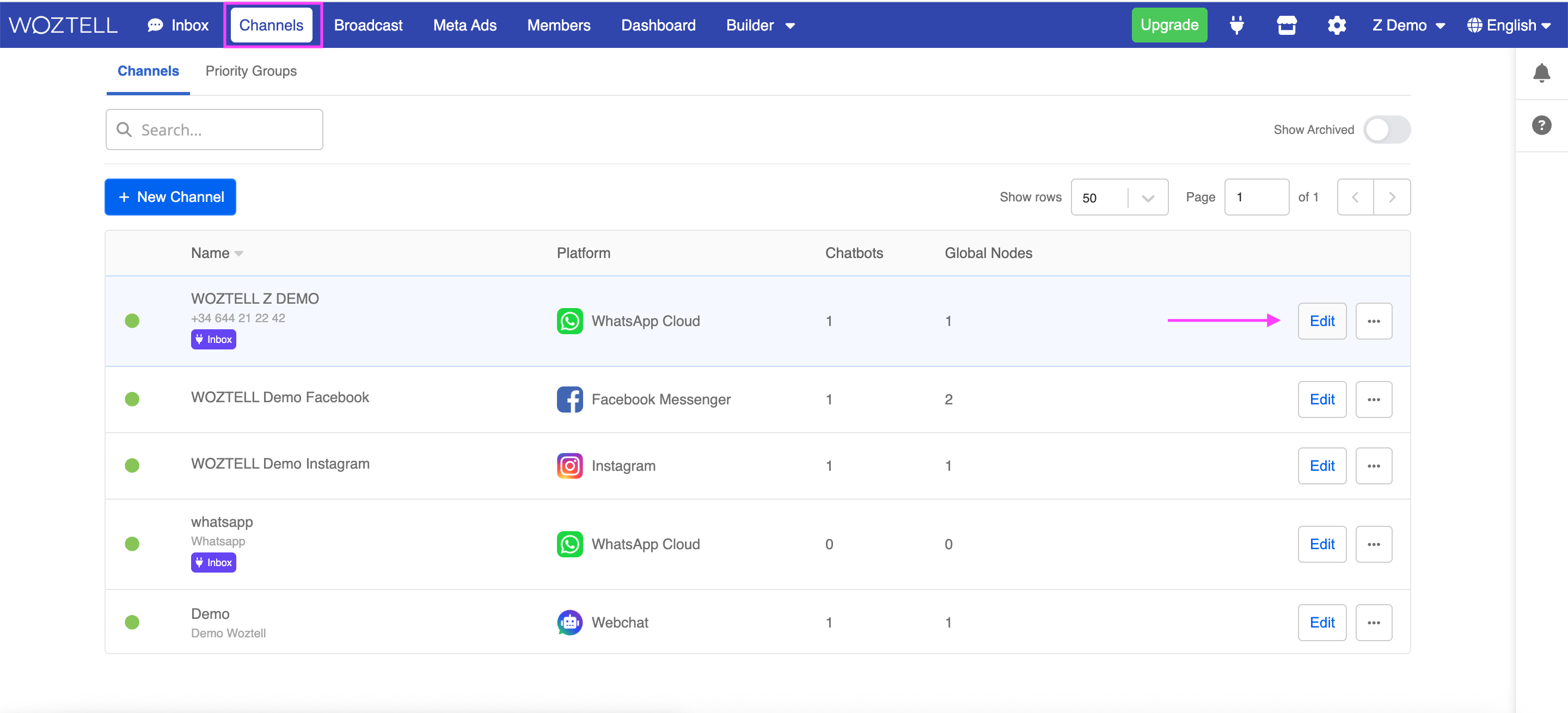
Task: Open the integrations plug icon
Action: coord(1236,25)
